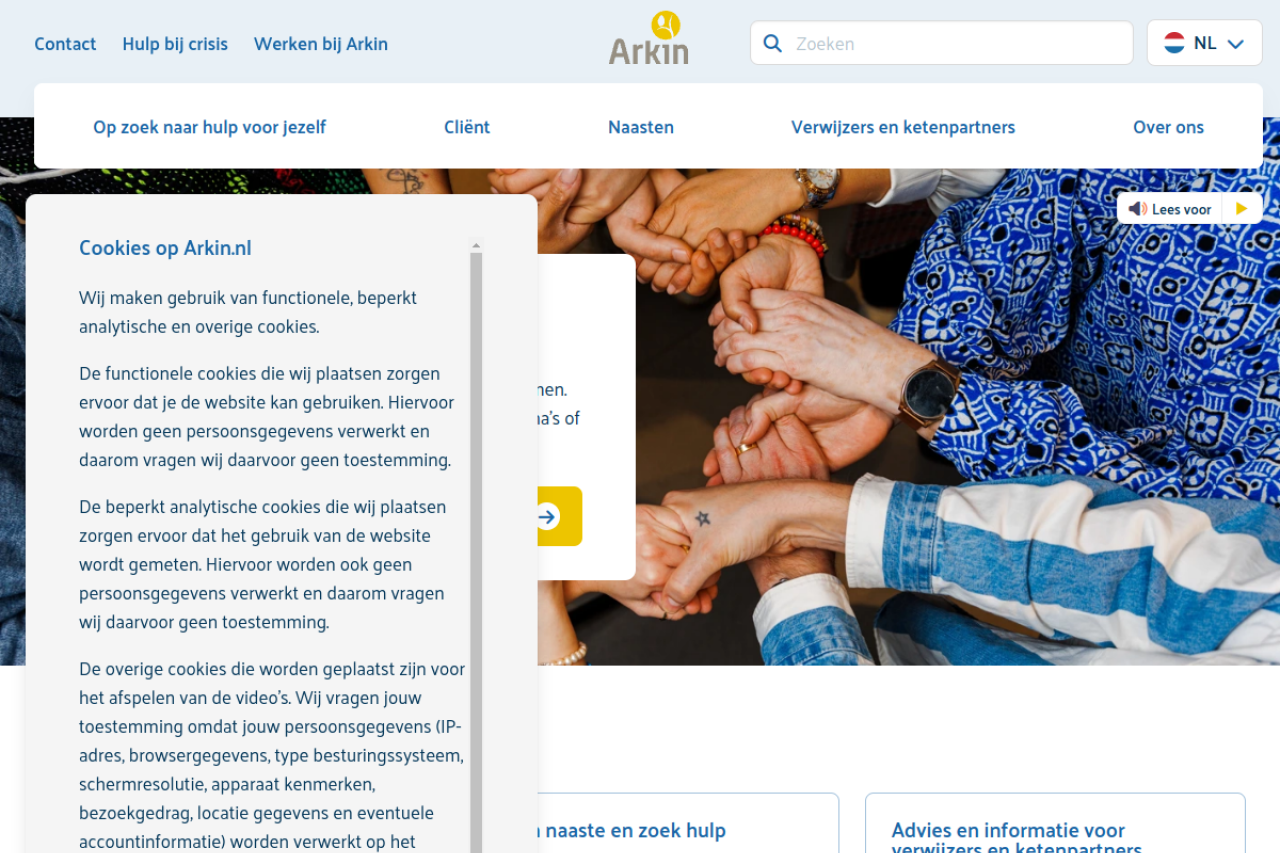1280x853 pixels.
Task: Open the 'Op zoek naar hulp voor jezelf' menu
Action: click(x=209, y=127)
